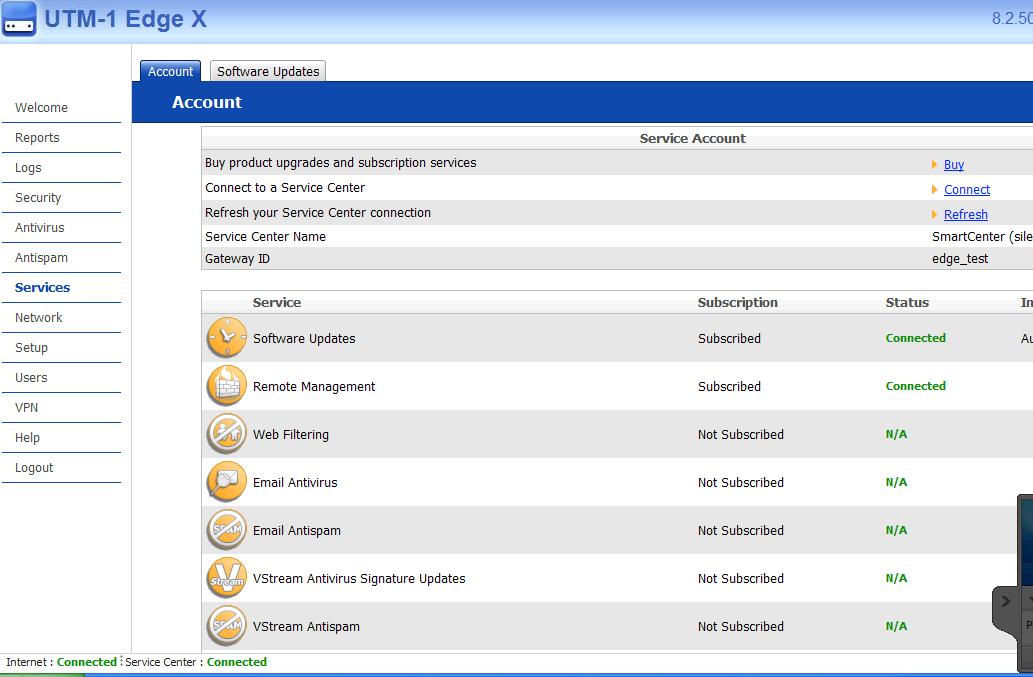Click the Software Updates clock icon
Screen dimensions: 1033x677
tap(227, 337)
